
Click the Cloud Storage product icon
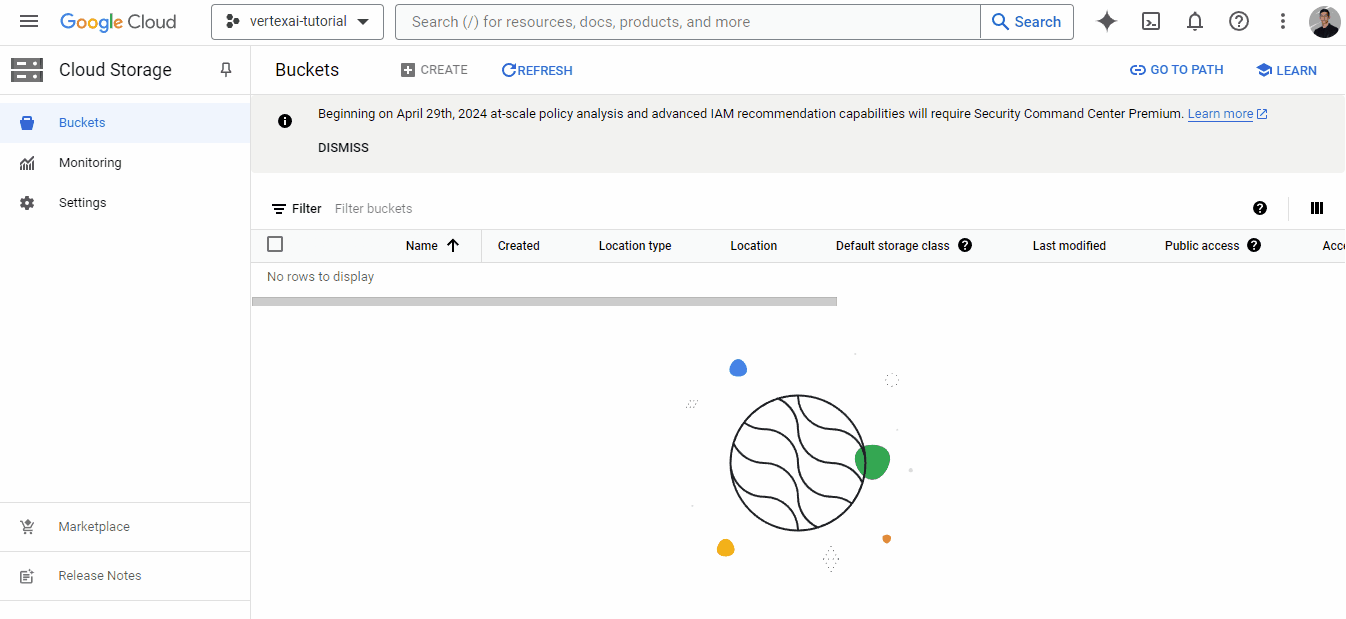[x=27, y=70]
